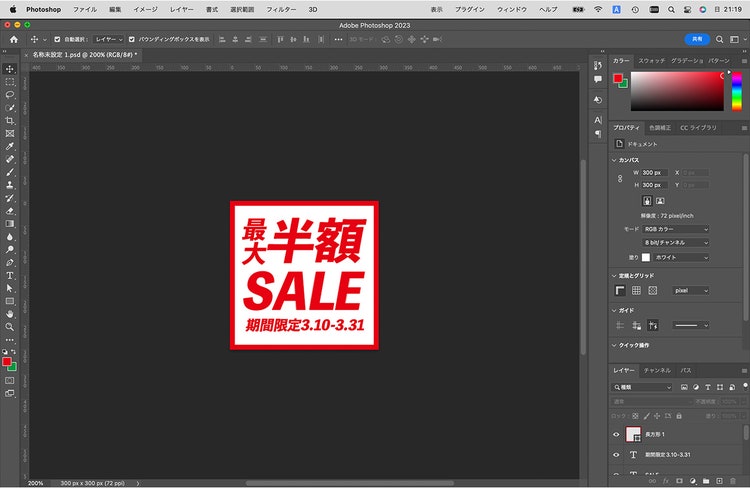Open the フィルター menu
Viewport: 750px width, 488px height.
tap(281, 10)
